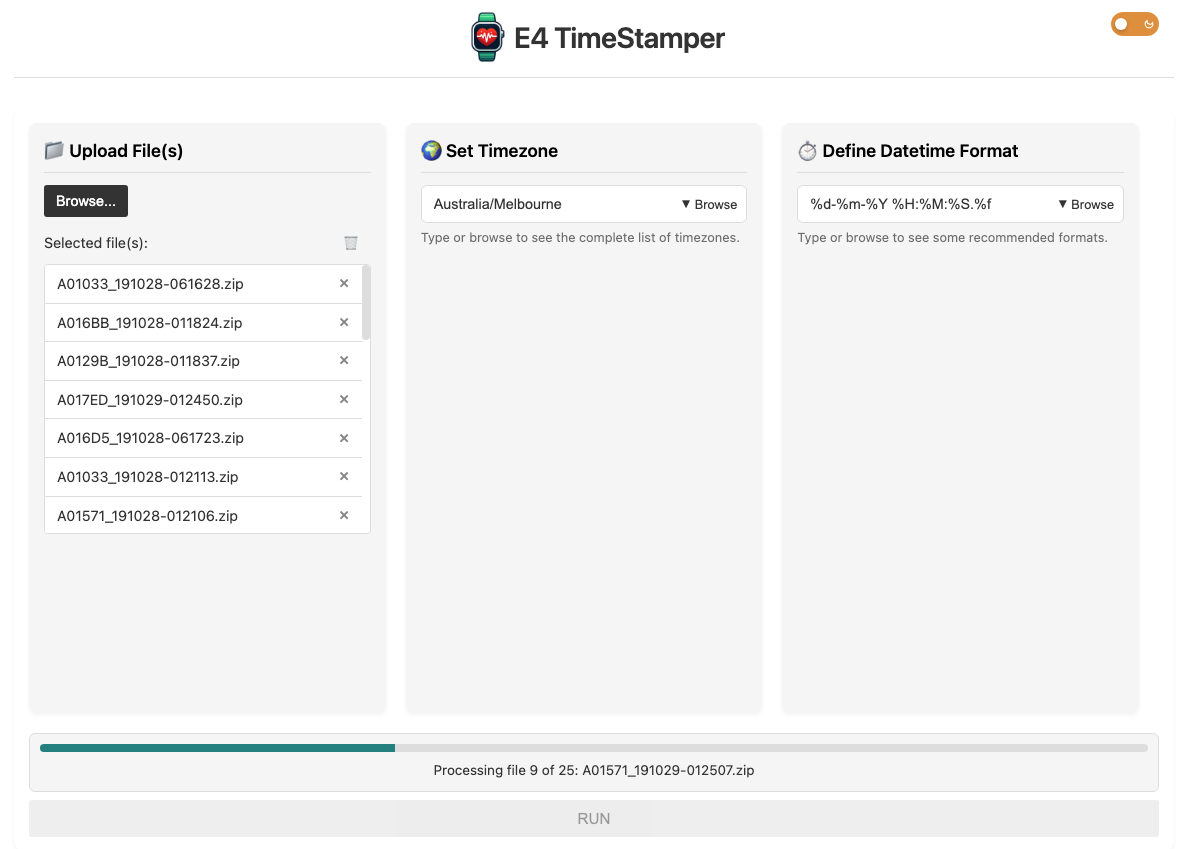Screen dimensions: 1183x849
Task: Select file name A0129B_191028-011837.zip
Action: click(x=149, y=361)
